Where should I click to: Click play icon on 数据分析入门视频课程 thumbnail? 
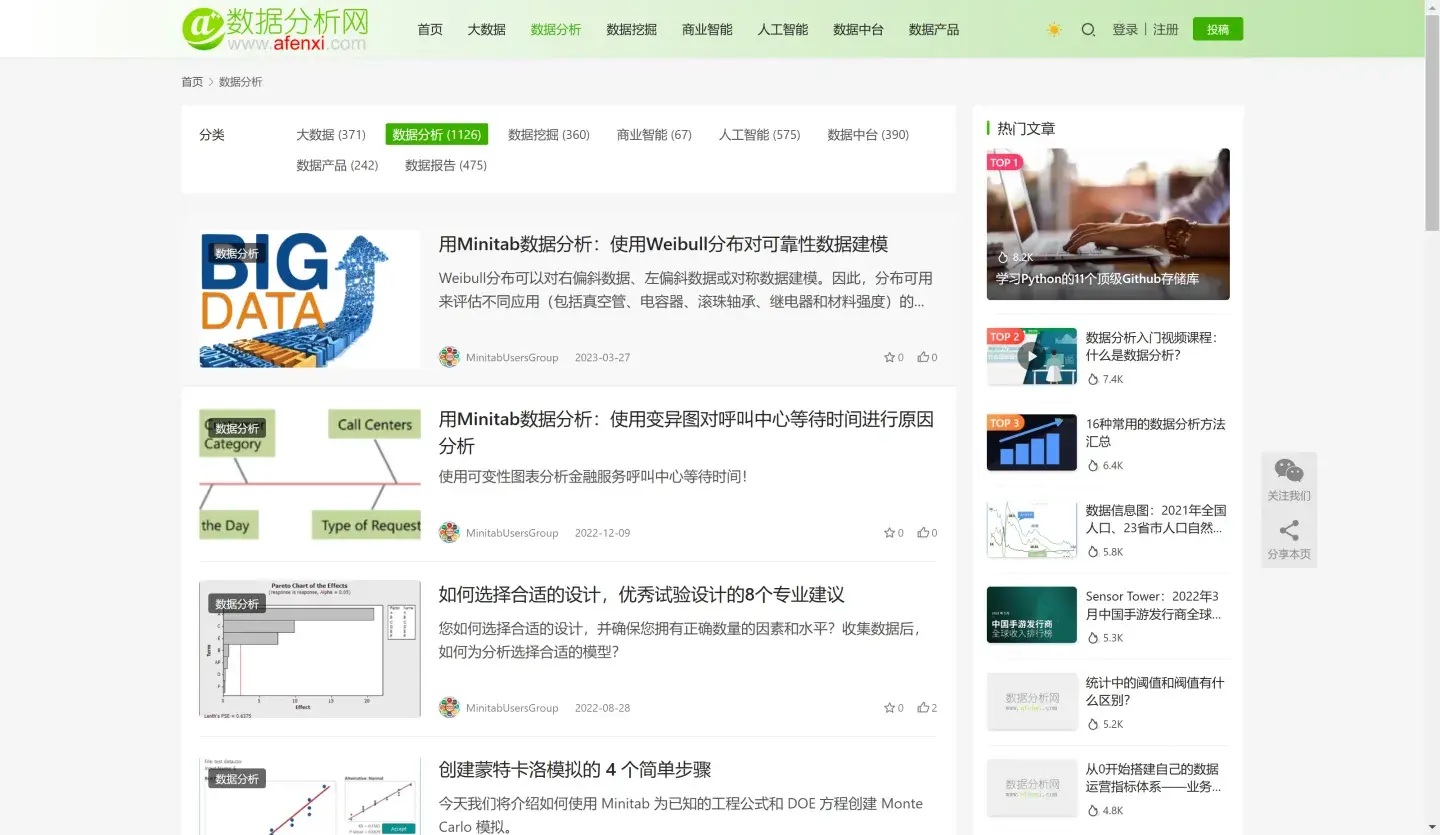click(x=1031, y=356)
